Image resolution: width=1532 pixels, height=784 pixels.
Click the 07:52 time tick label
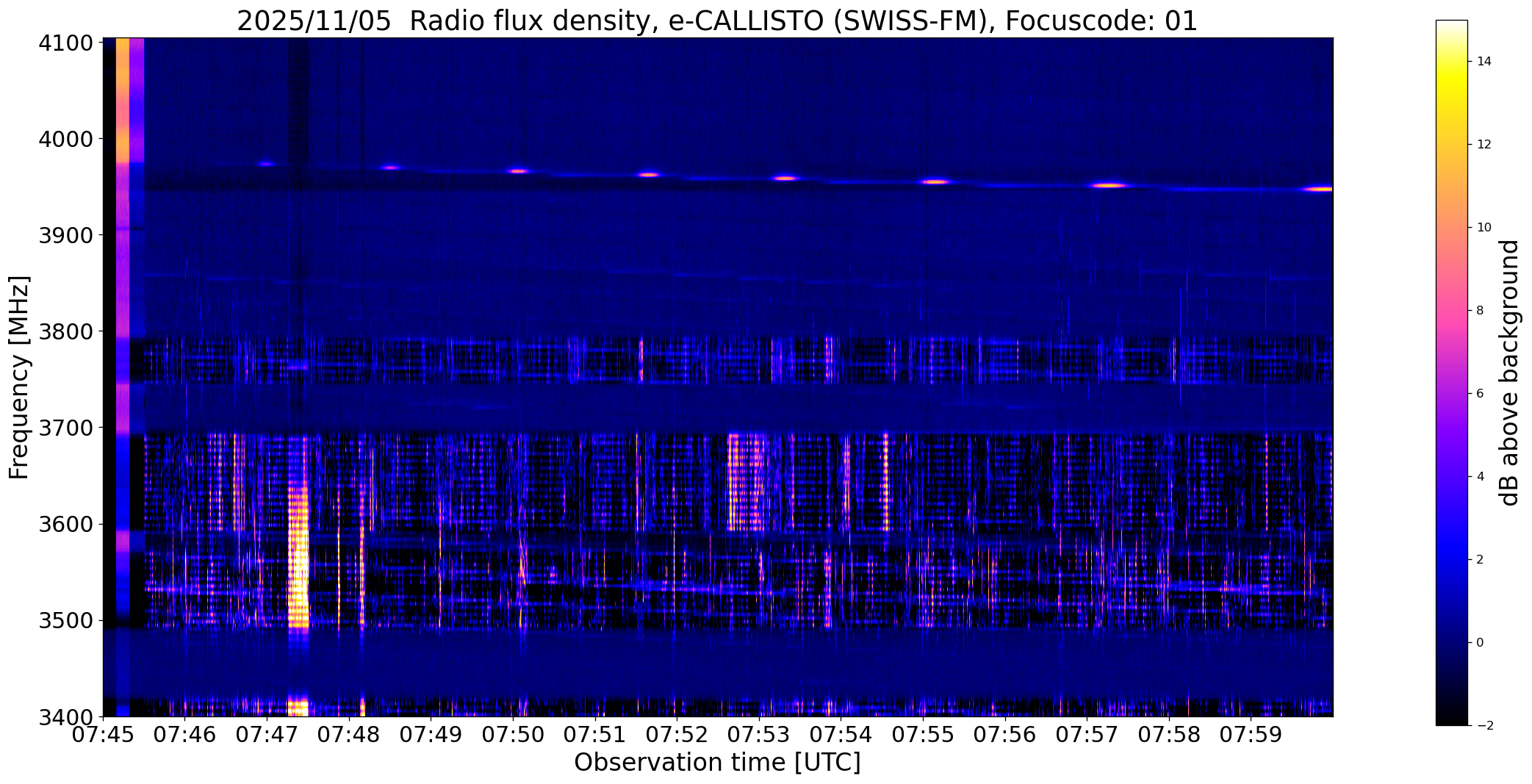point(677,735)
